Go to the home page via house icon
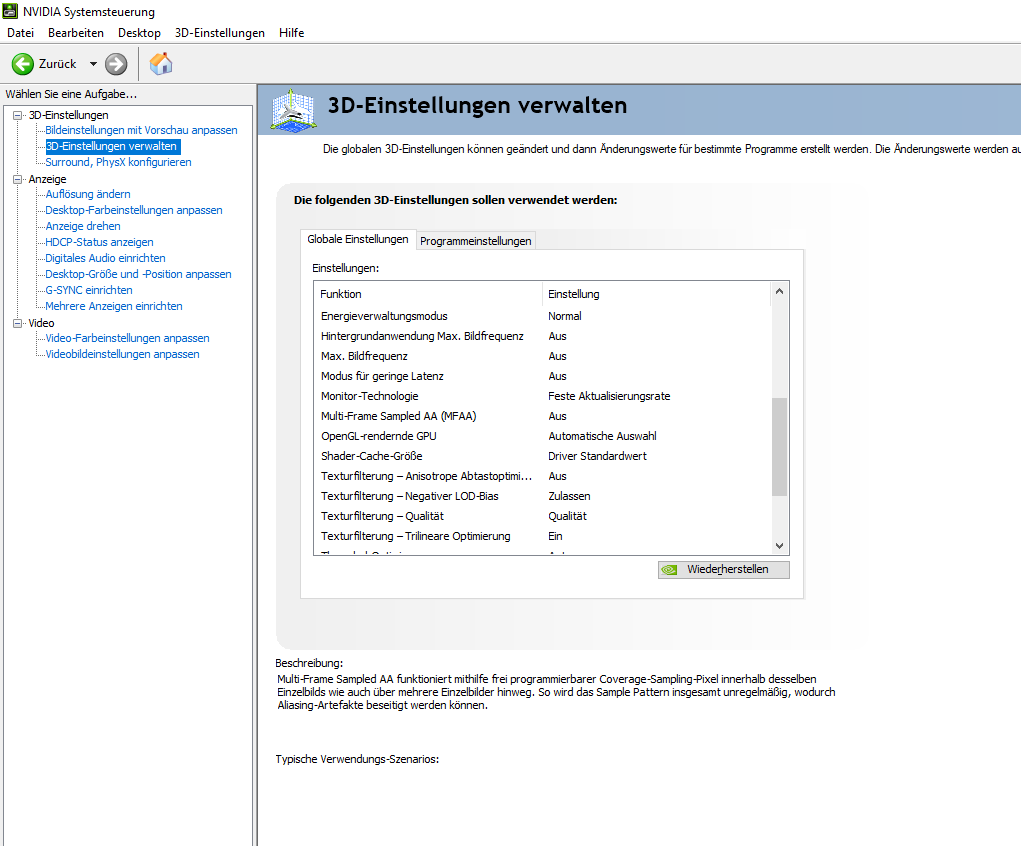The image size is (1021, 846). pos(161,64)
